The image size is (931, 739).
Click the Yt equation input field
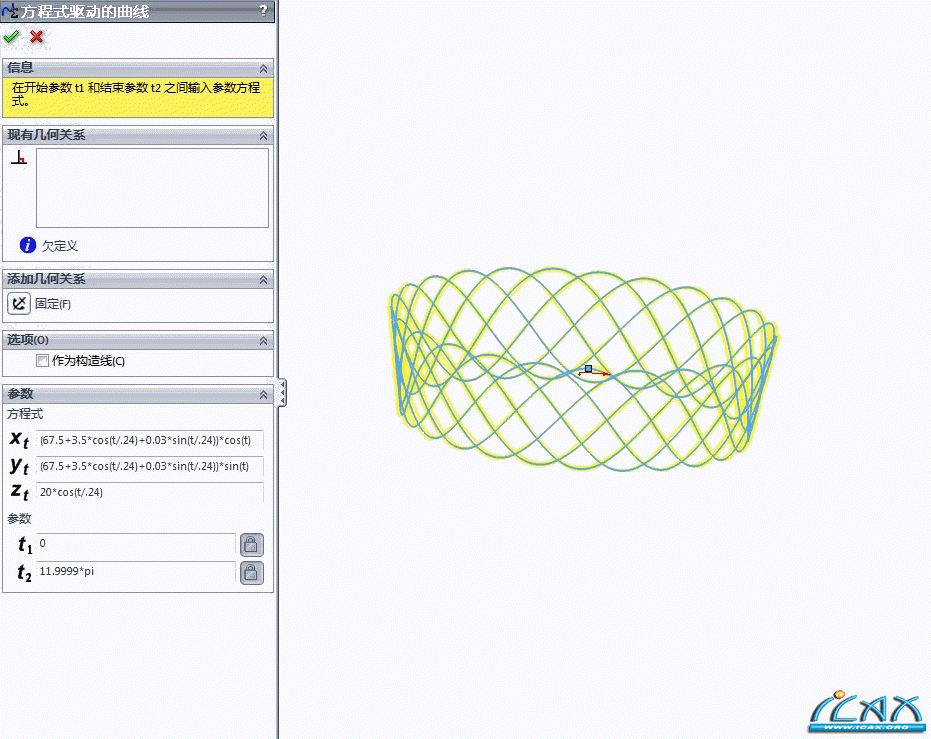150,467
